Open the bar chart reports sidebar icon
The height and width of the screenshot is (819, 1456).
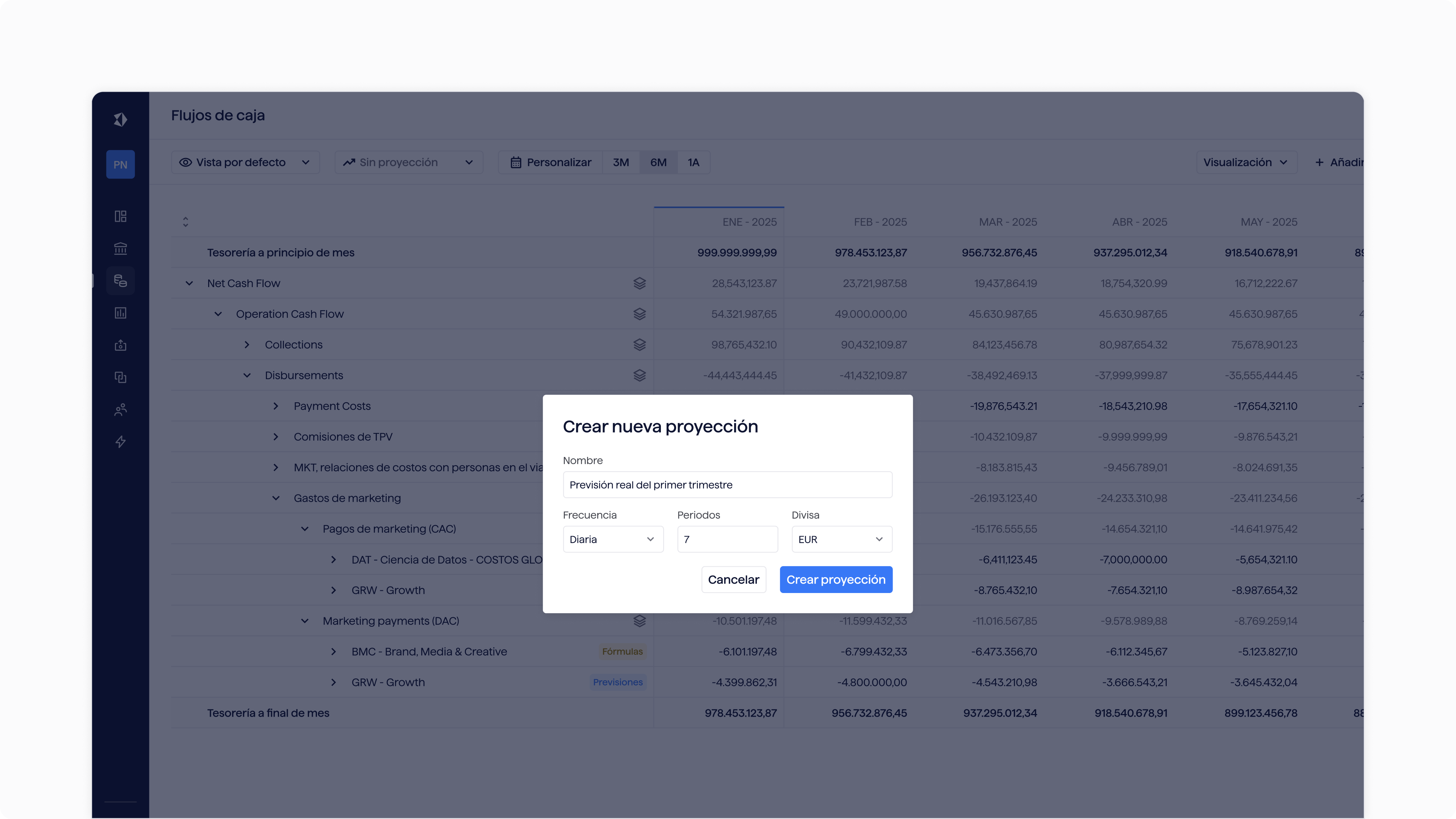tap(121, 313)
